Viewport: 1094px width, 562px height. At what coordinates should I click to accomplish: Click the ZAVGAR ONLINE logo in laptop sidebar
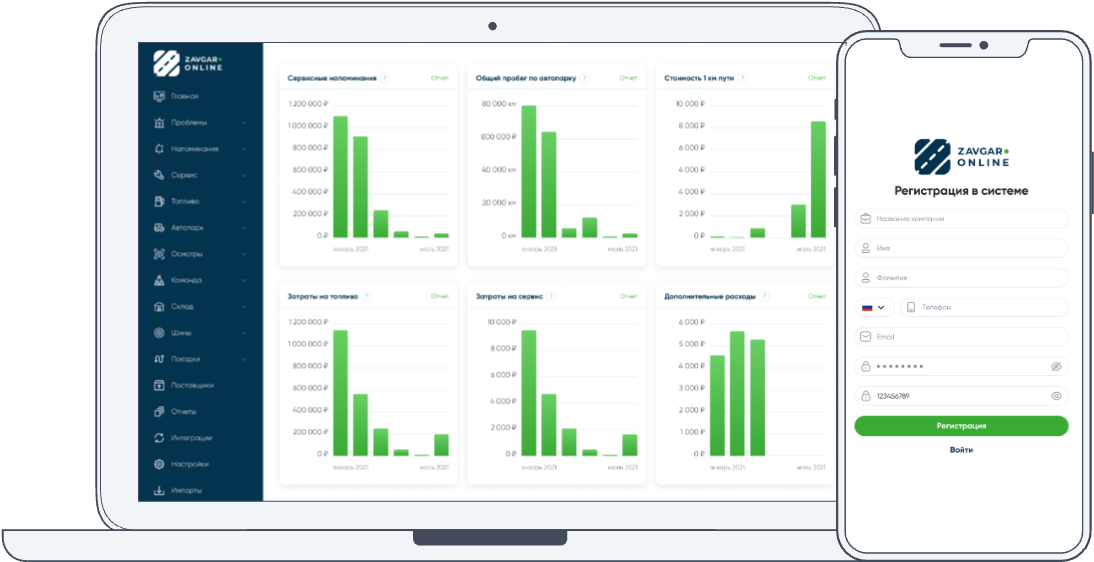[188, 63]
